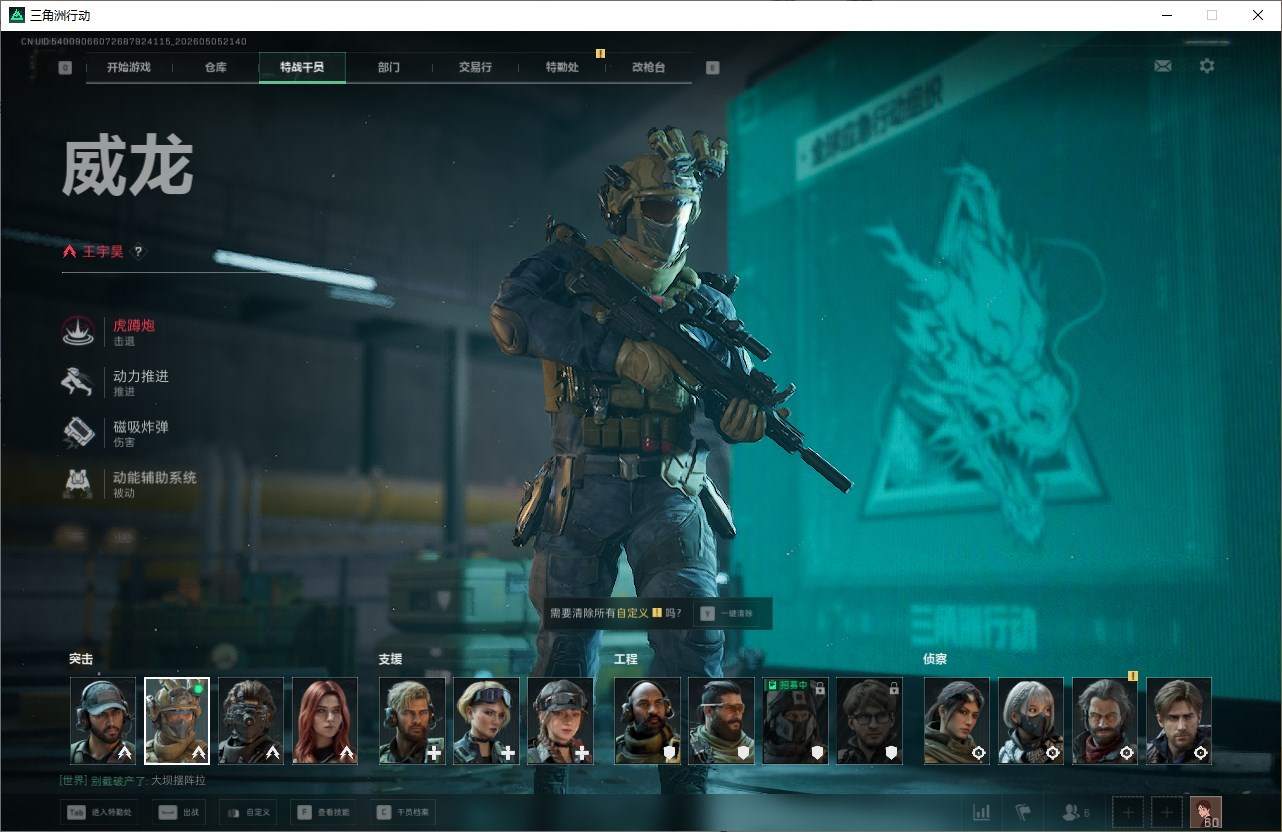
Task: Select the helmeted 威龙 operator portrait
Action: [177, 721]
